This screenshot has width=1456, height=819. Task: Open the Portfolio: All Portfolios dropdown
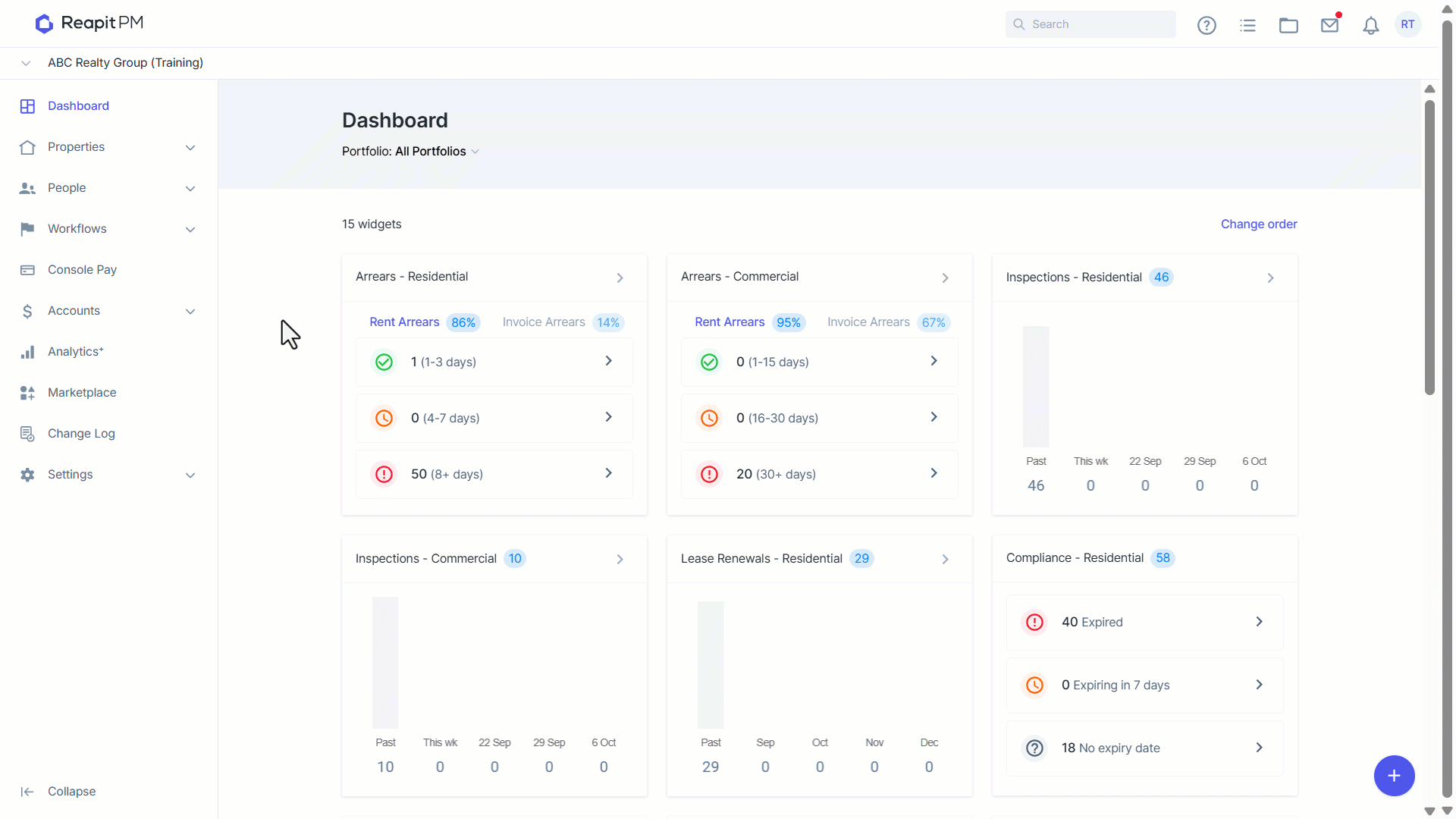pos(410,152)
